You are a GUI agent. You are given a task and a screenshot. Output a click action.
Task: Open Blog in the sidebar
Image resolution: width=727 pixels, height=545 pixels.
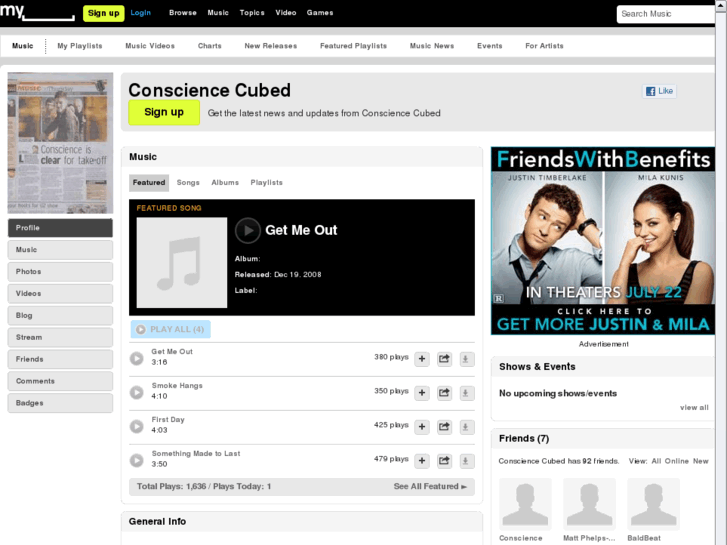[60, 315]
